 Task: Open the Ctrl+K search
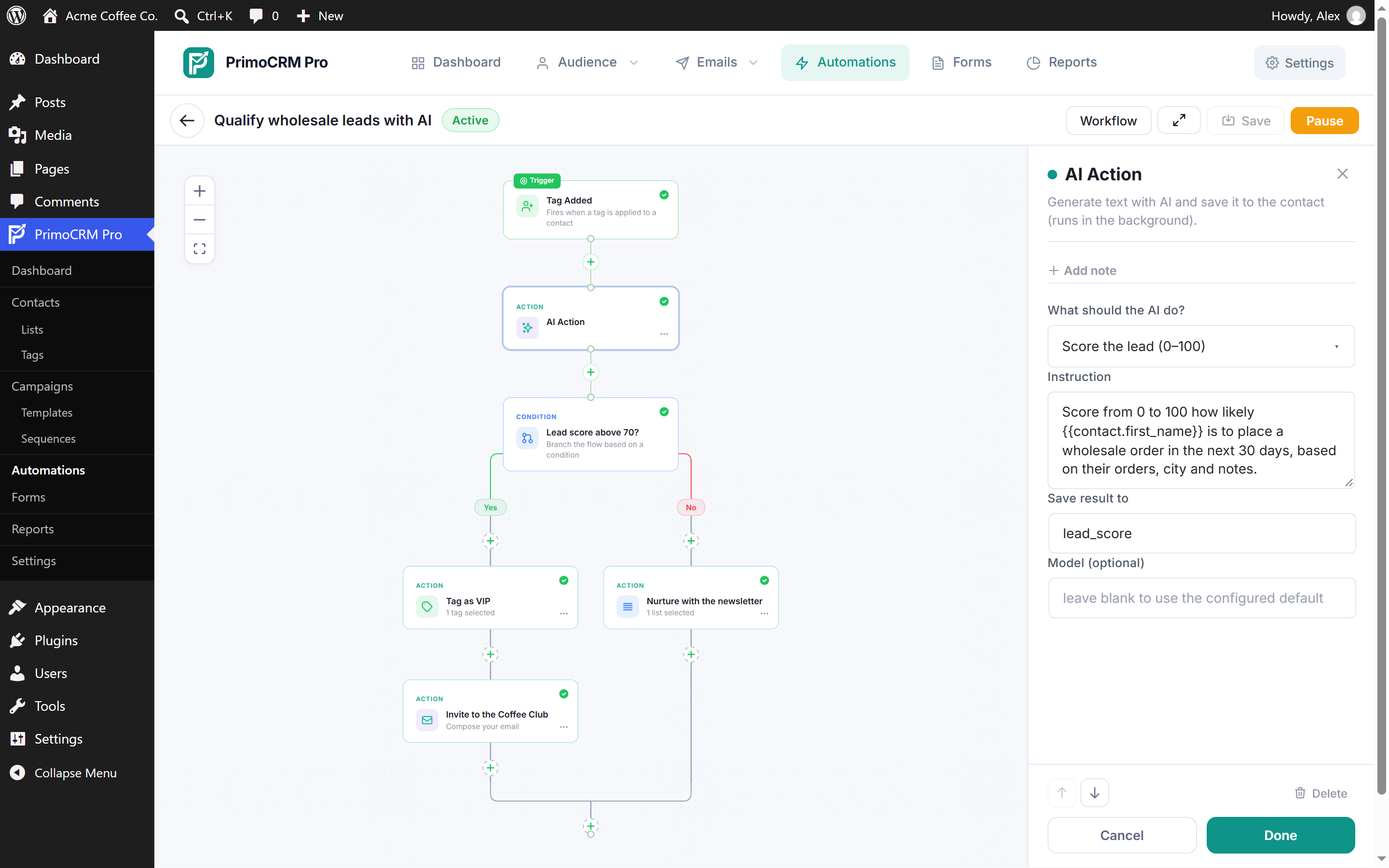coord(204,15)
